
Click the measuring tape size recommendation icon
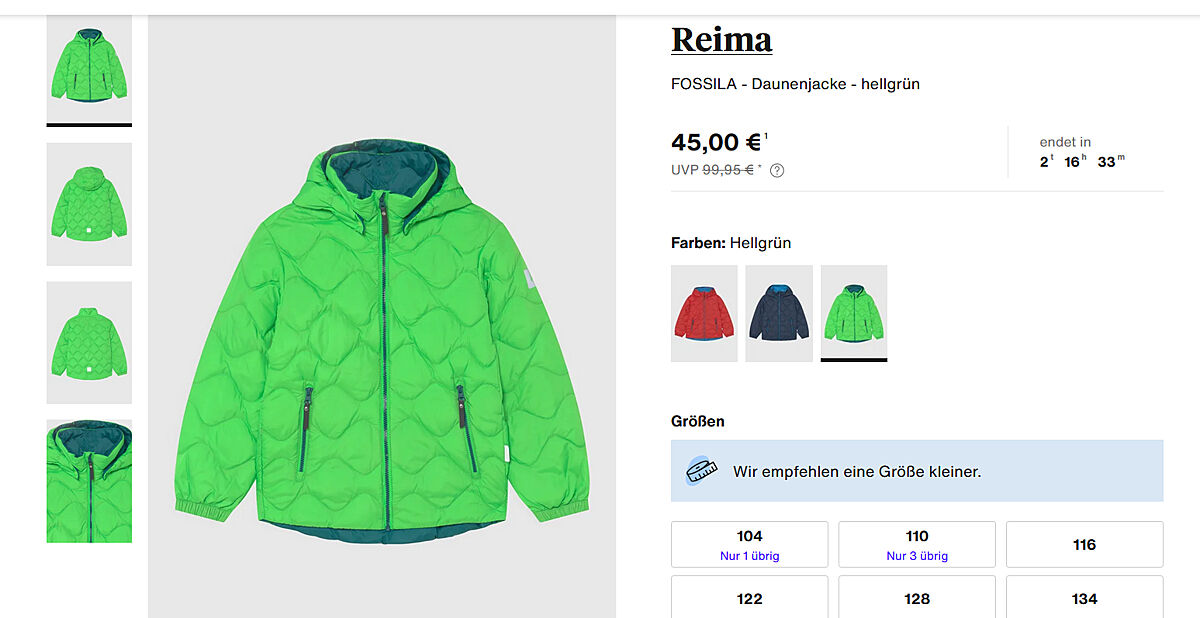[702, 471]
